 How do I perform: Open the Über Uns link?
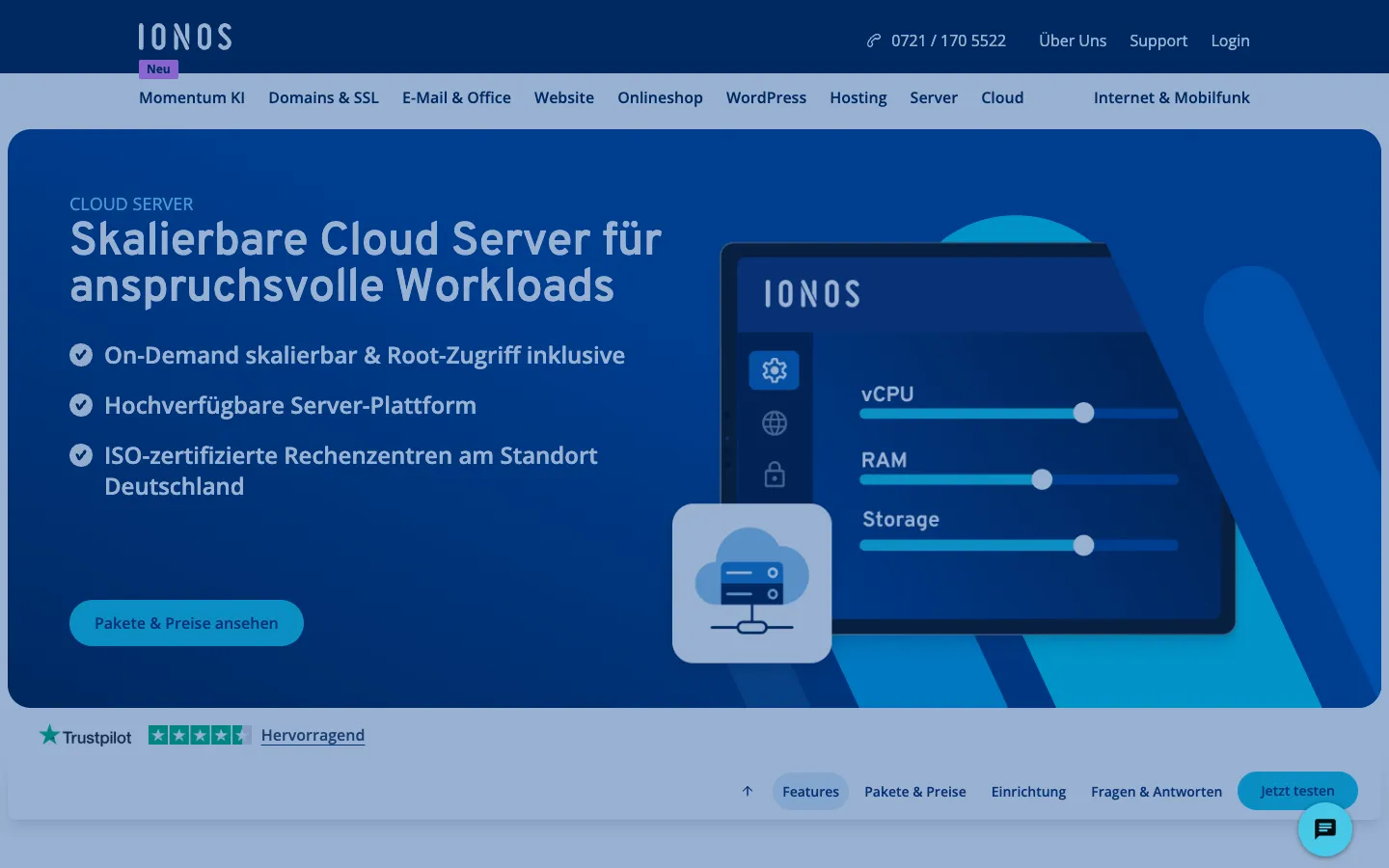(1073, 41)
